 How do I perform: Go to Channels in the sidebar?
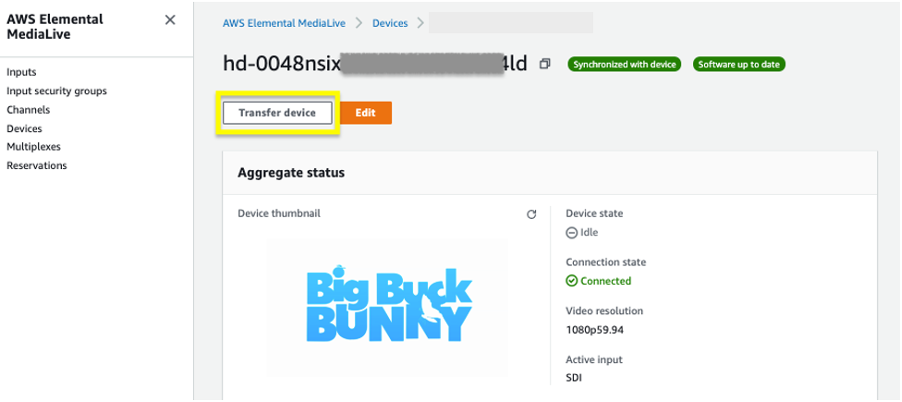[x=28, y=110]
